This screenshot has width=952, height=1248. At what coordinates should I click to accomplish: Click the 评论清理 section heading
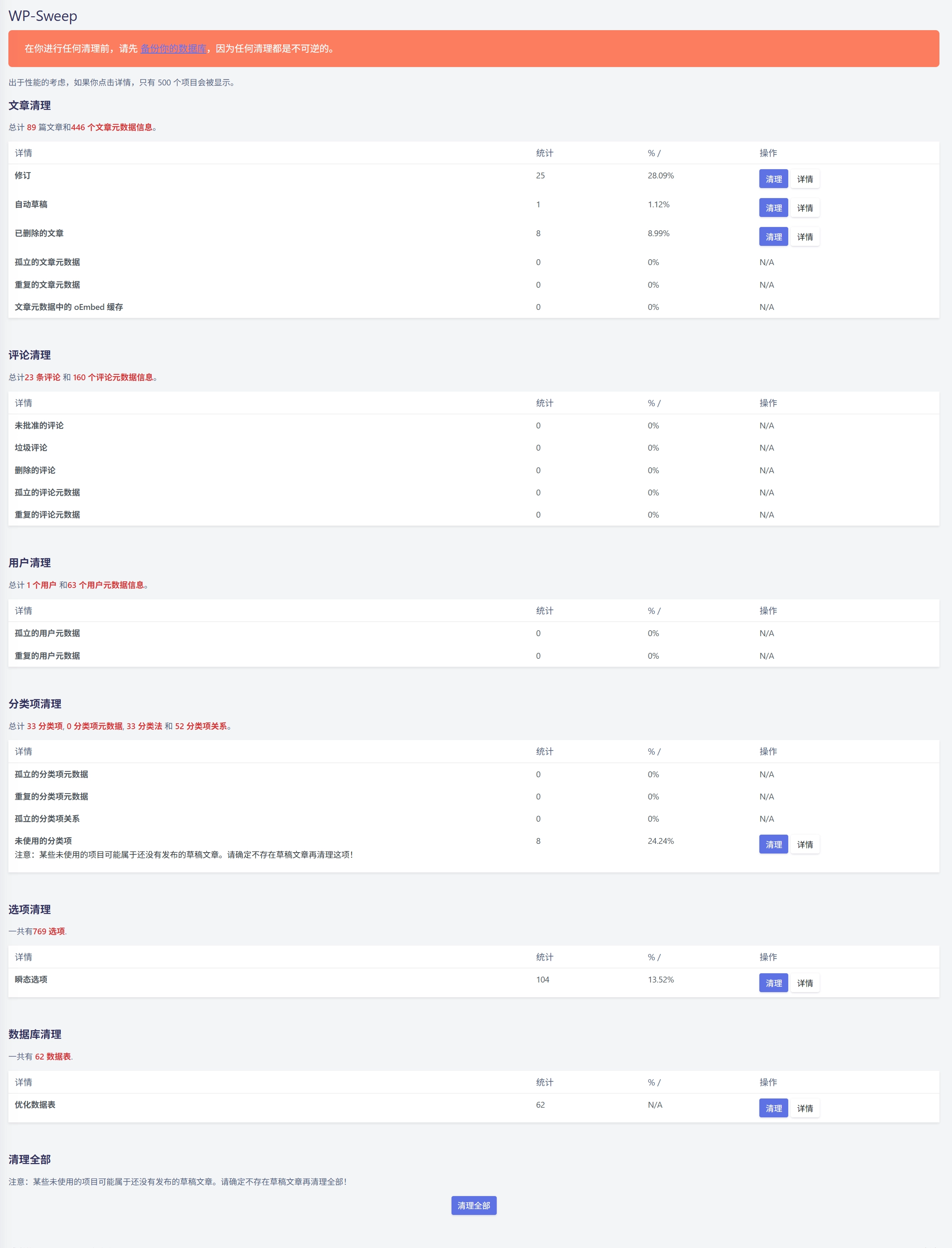click(x=29, y=355)
